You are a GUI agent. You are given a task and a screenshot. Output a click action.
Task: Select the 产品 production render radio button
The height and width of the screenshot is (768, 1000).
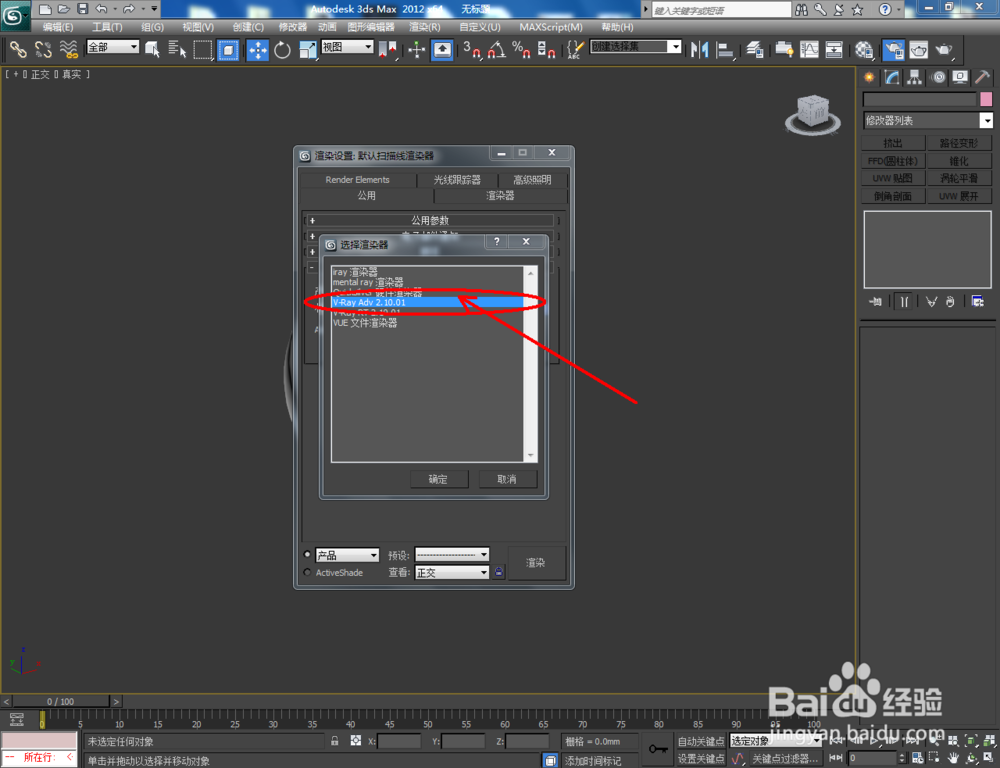pyautogui.click(x=307, y=554)
